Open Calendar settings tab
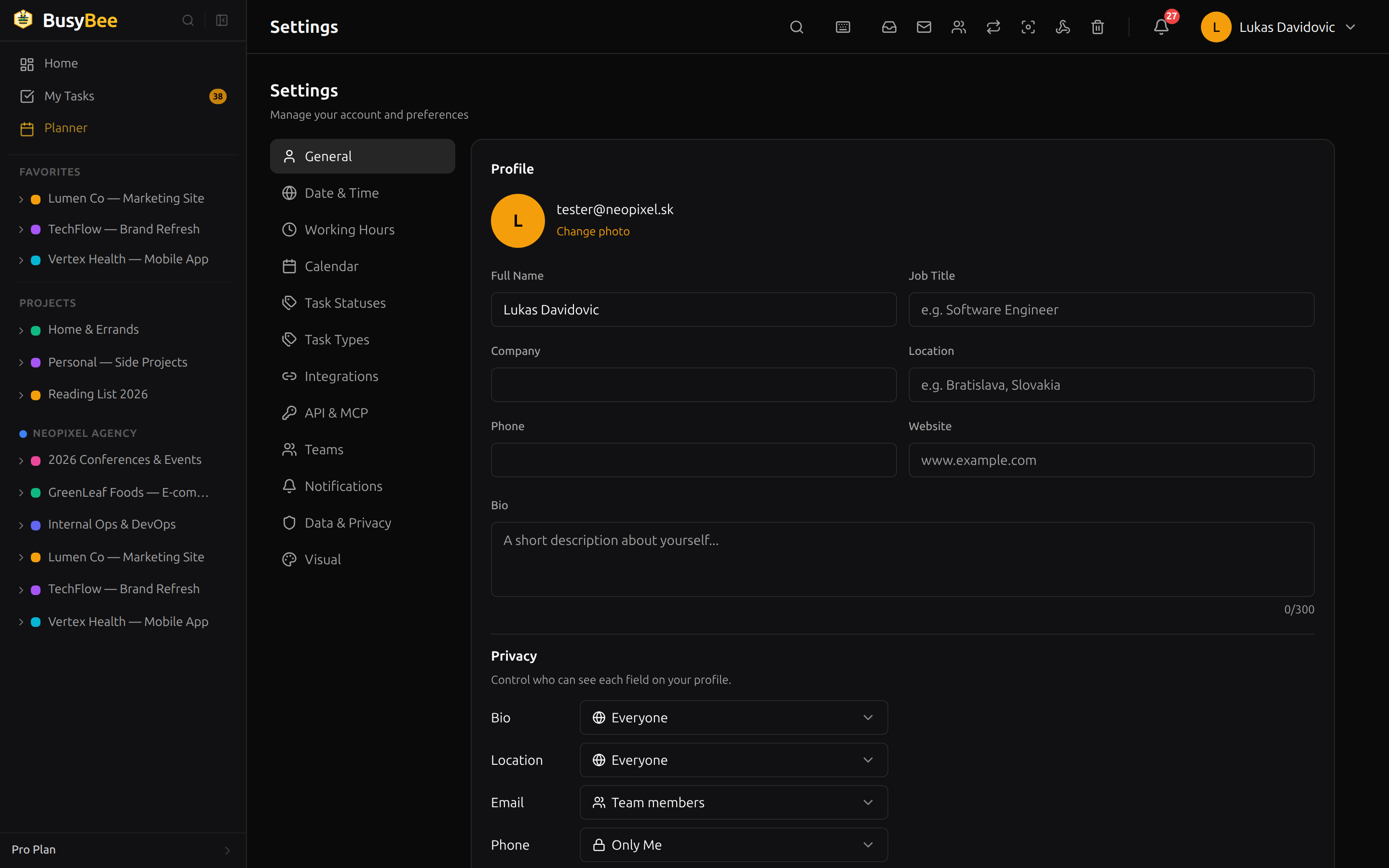The width and height of the screenshot is (1389, 868). (362, 266)
